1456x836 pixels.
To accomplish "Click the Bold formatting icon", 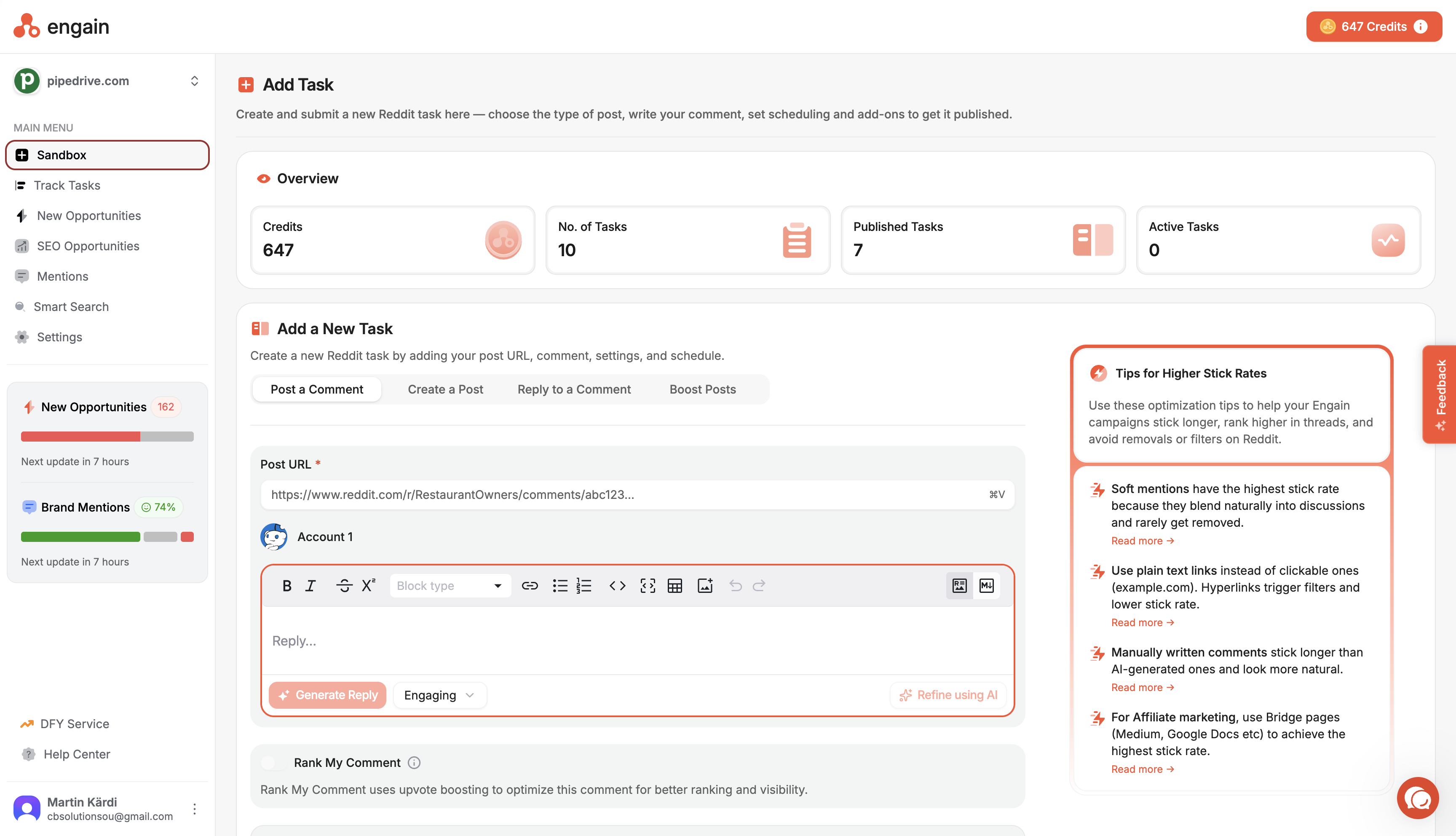I will pos(287,586).
